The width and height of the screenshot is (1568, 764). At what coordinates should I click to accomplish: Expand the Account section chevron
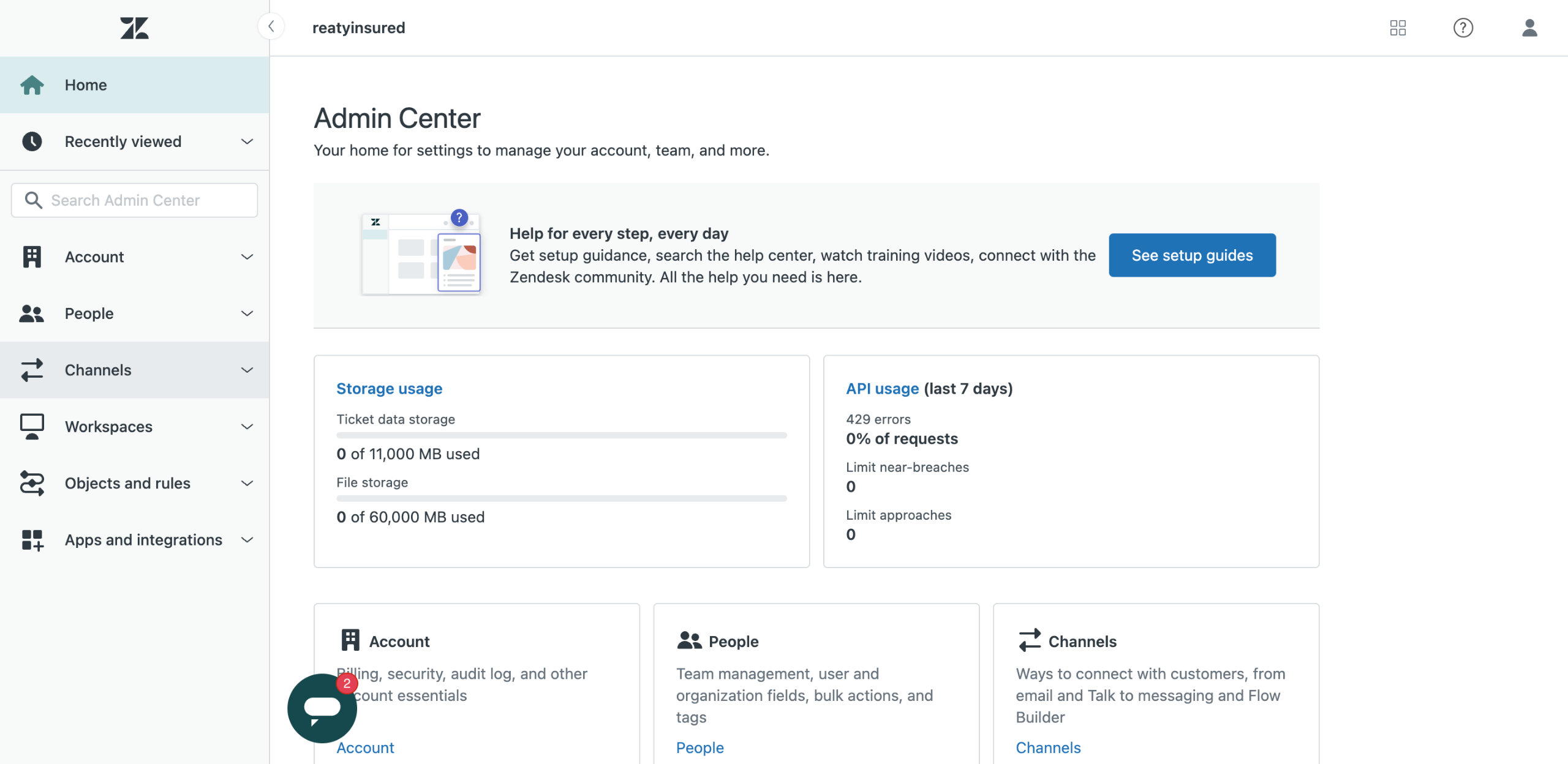click(x=247, y=257)
